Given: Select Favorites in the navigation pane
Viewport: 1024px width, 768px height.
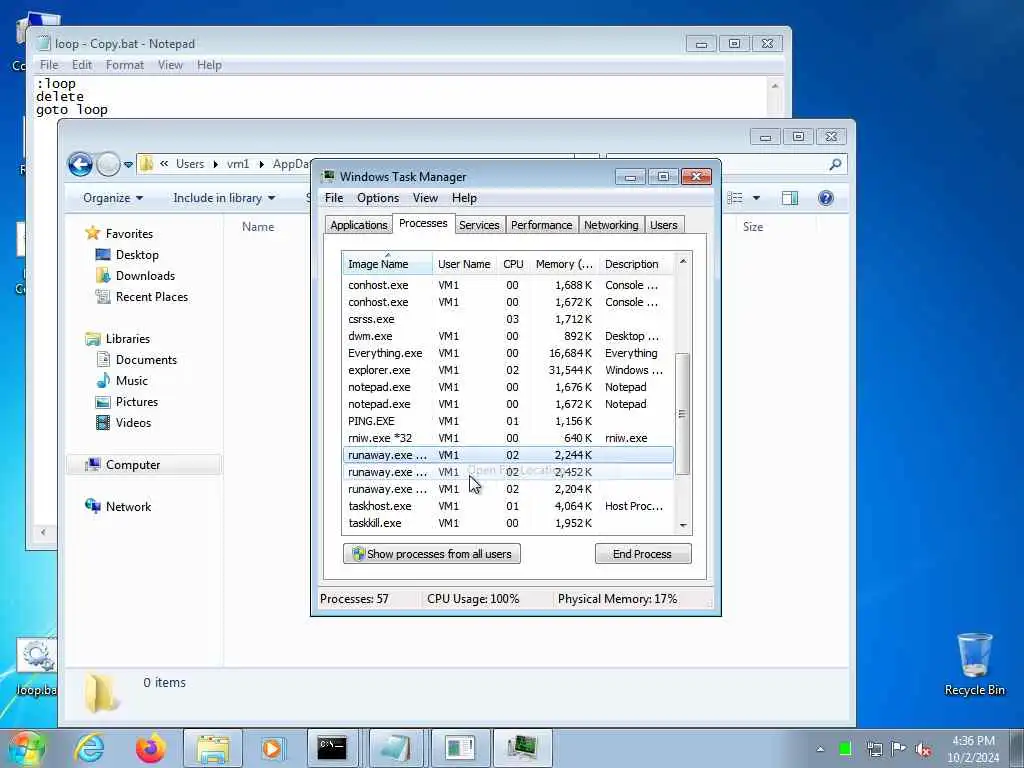Looking at the screenshot, I should point(129,234).
